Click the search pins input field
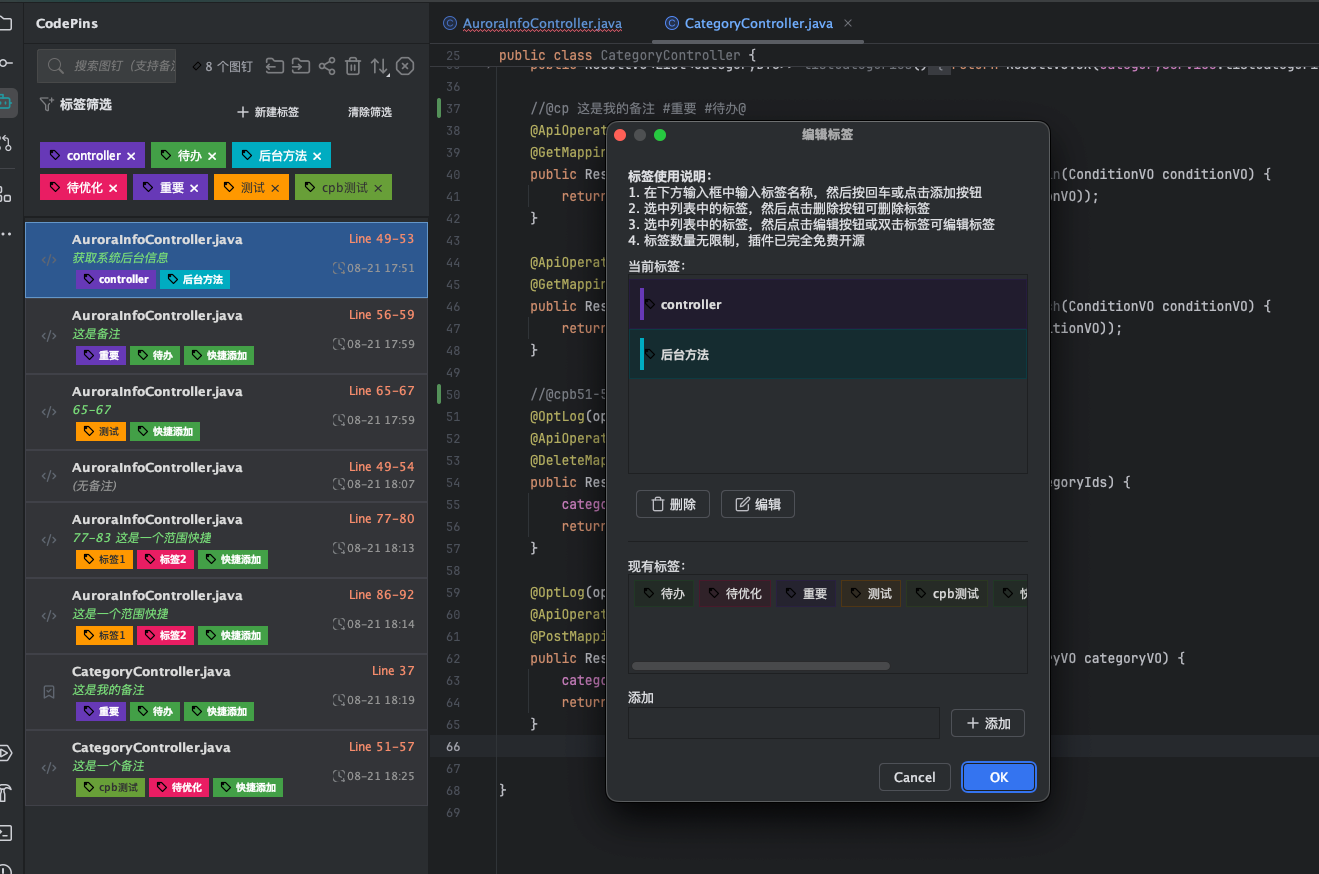The image size is (1319, 874). 107,66
